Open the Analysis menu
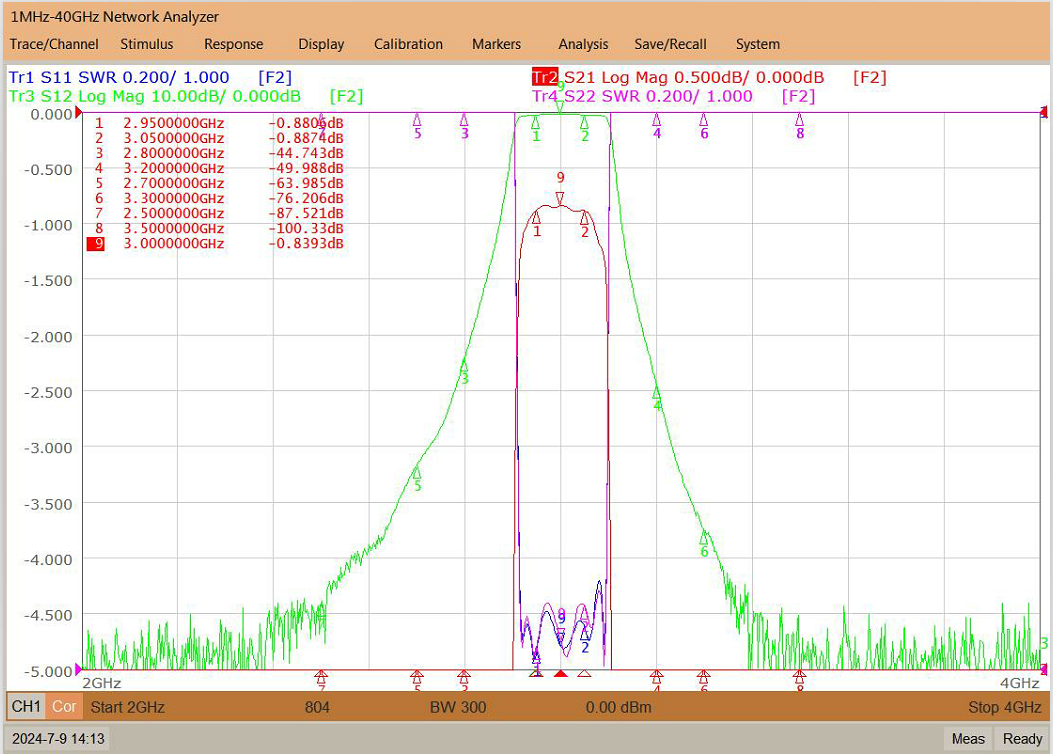This screenshot has width=1053, height=754. pos(583,44)
